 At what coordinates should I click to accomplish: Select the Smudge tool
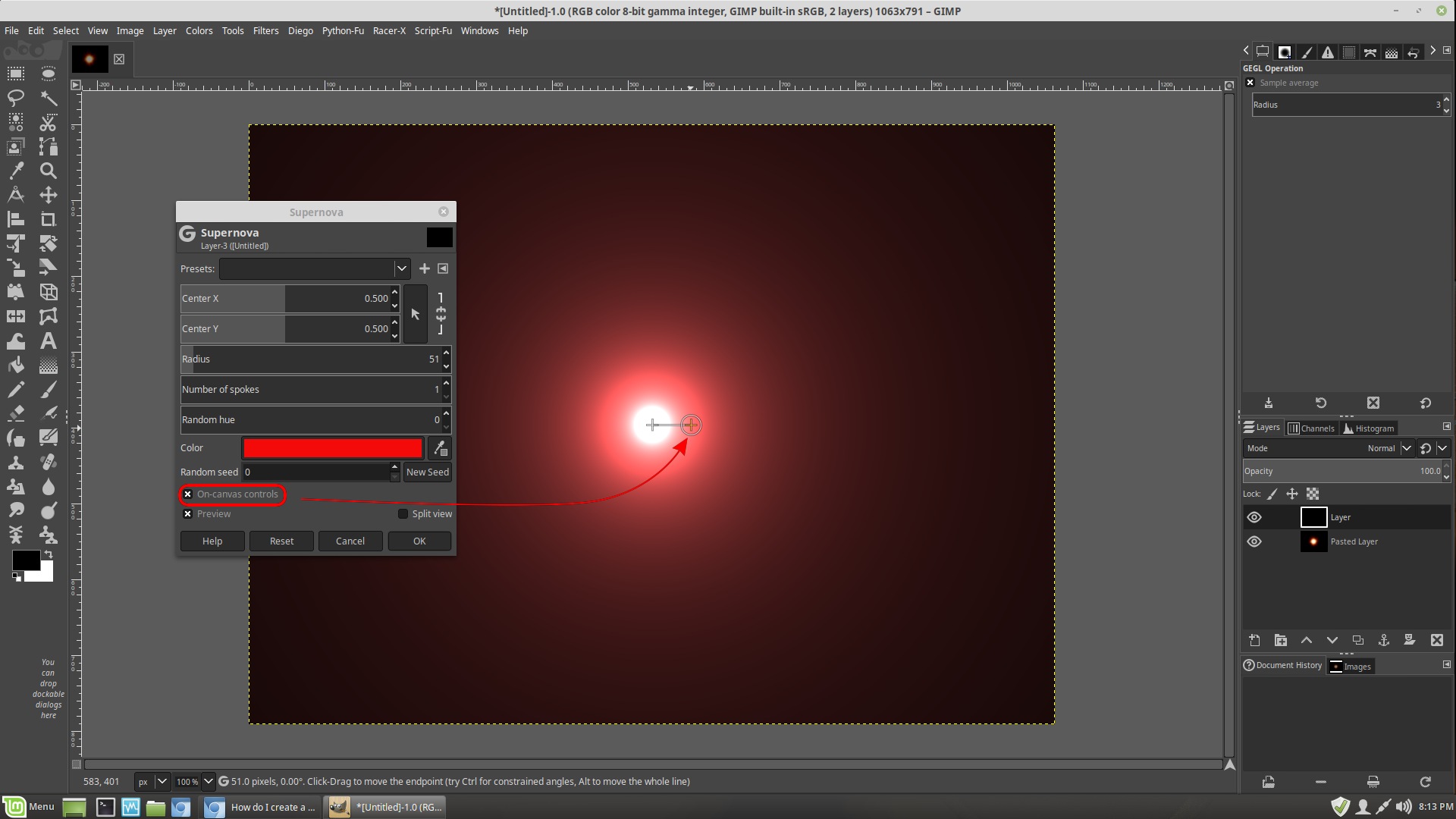[x=15, y=511]
